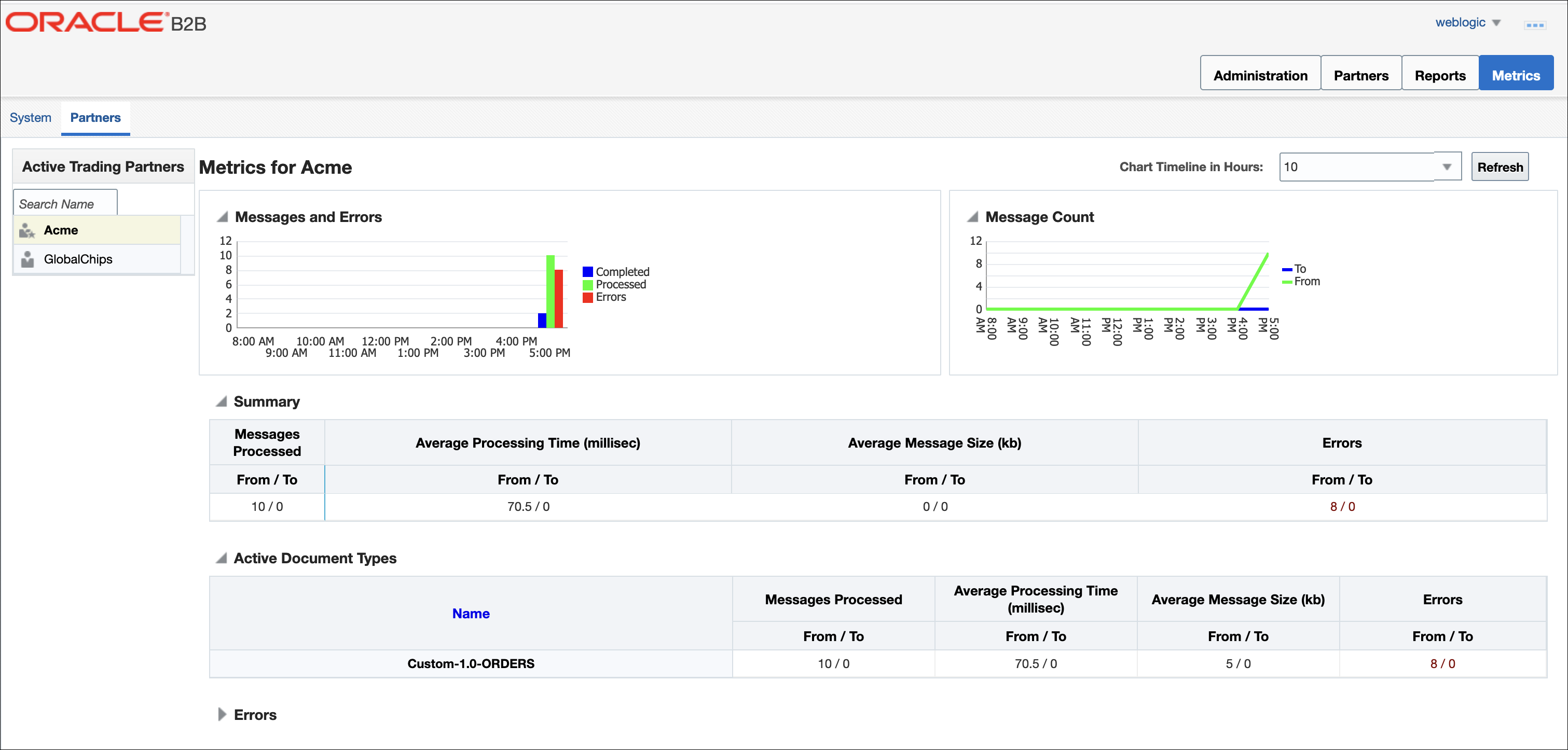Click the blue To legend marker

[x=1287, y=270]
